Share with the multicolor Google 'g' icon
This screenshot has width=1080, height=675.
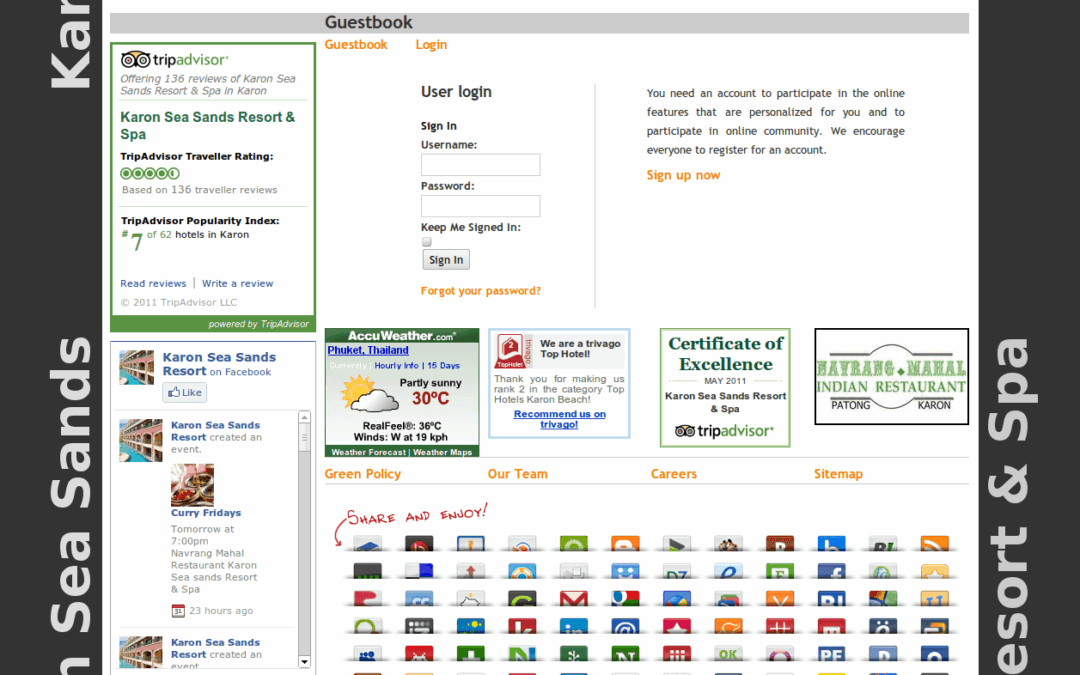(x=625, y=599)
